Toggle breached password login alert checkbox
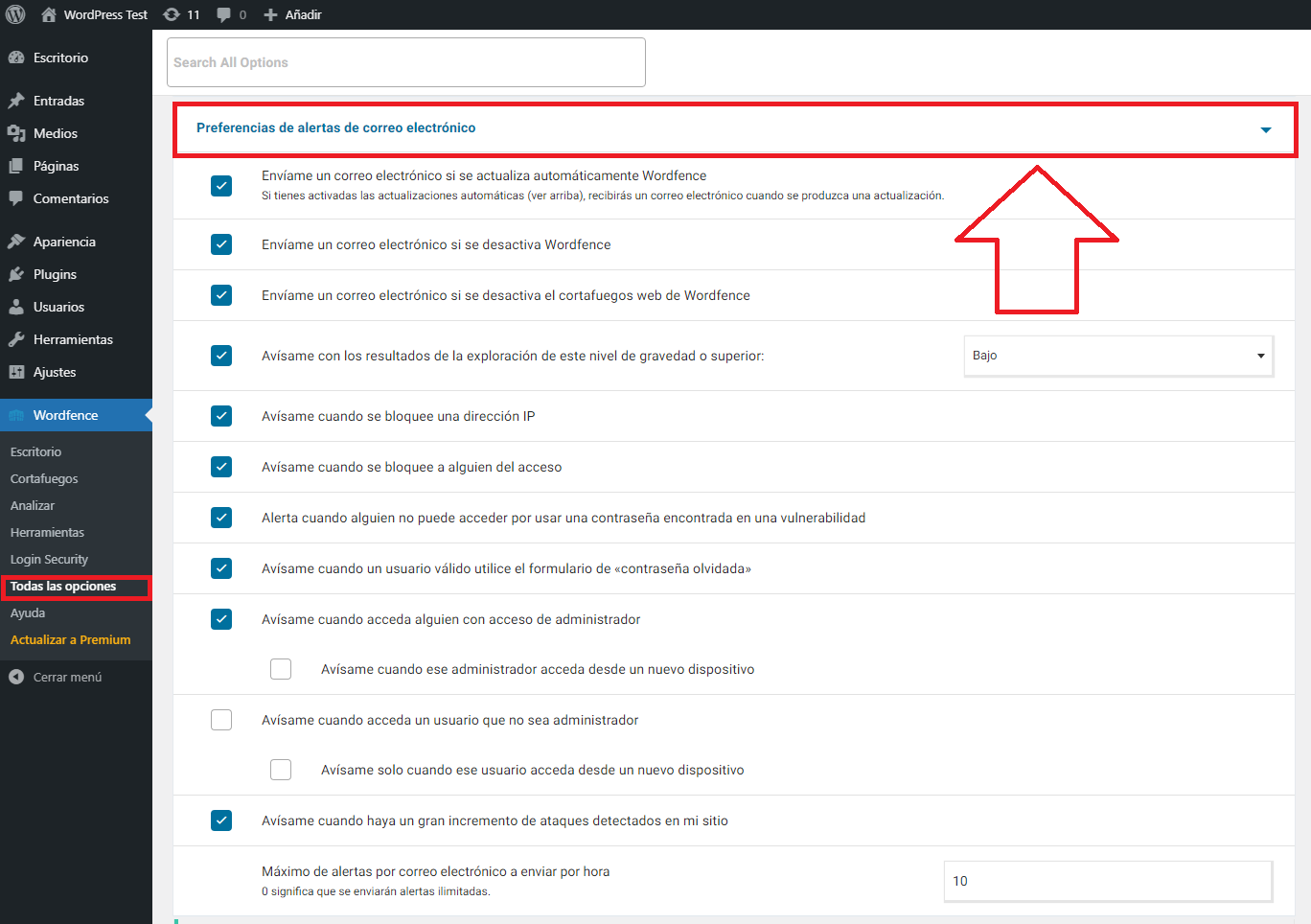This screenshot has width=1311, height=924. pos(221,518)
